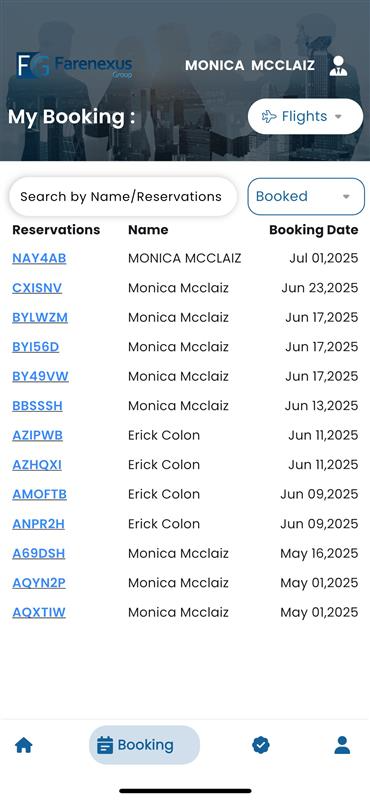The width and height of the screenshot is (370, 800).
Task: Open the account person icon in bottom bar
Action: point(342,745)
